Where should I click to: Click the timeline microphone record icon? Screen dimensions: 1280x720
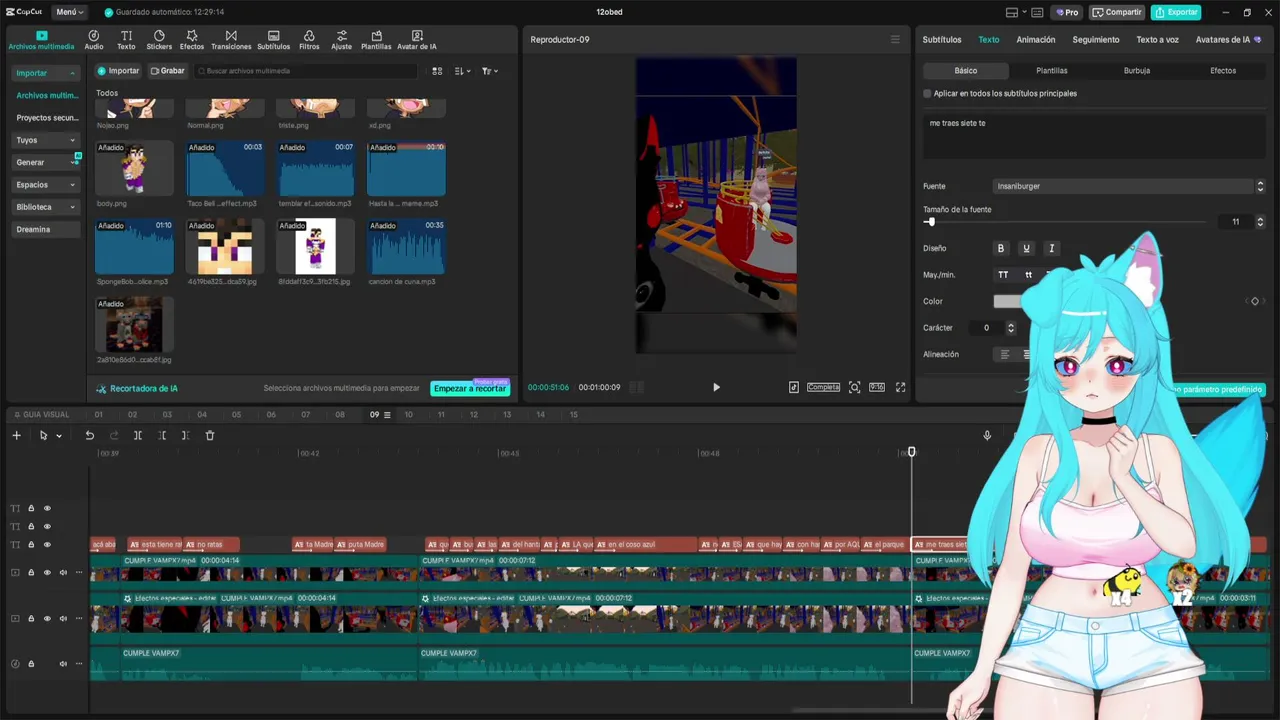pos(987,435)
